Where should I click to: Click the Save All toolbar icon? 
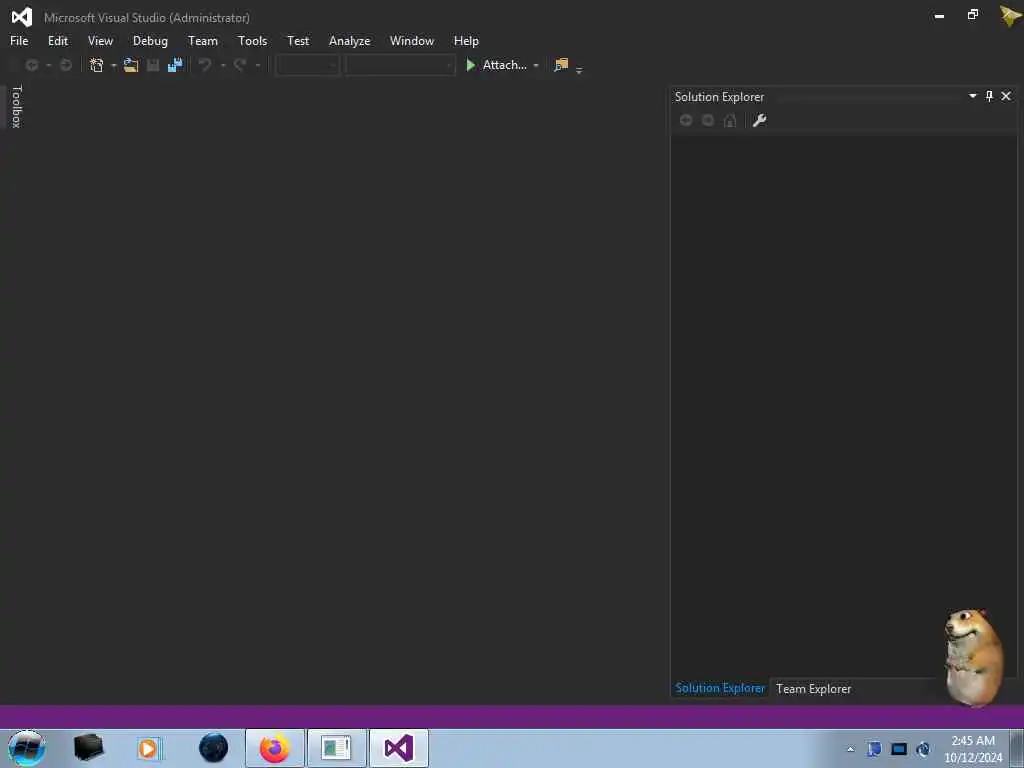point(175,65)
